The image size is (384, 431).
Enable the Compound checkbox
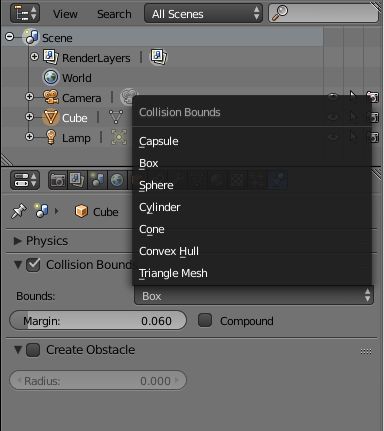click(x=205, y=320)
